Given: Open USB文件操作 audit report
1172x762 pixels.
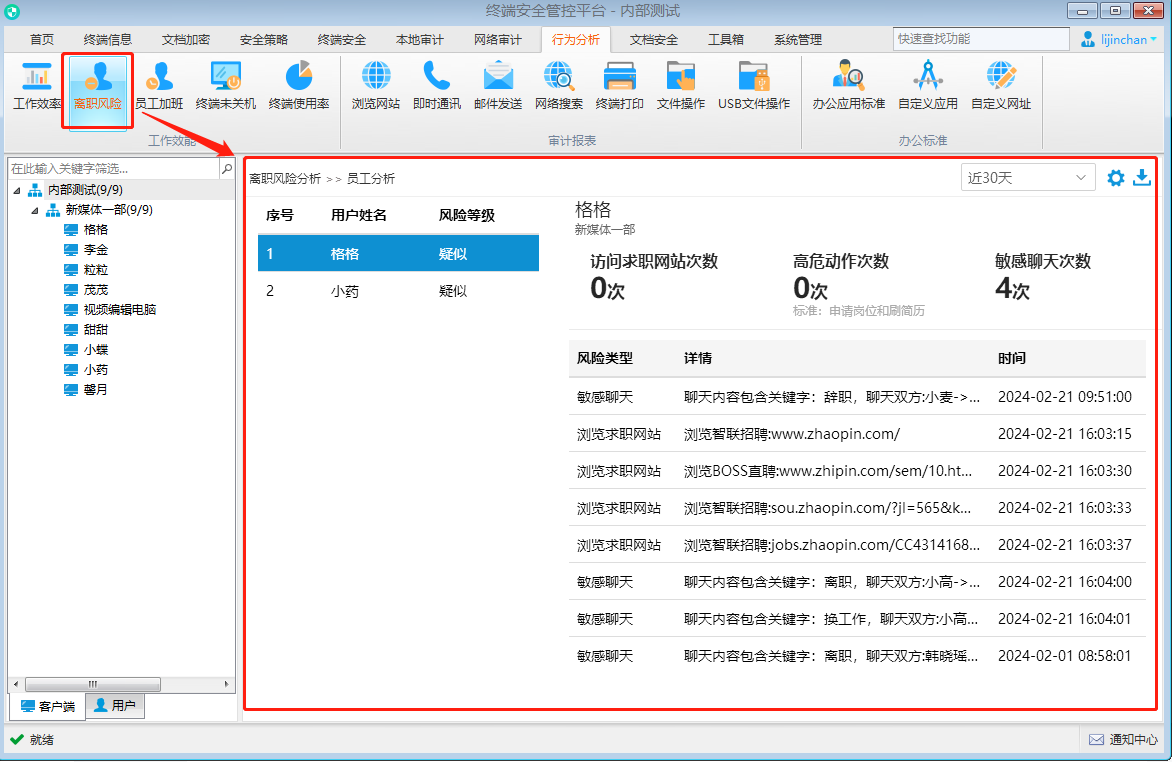Looking at the screenshot, I should pos(753,87).
